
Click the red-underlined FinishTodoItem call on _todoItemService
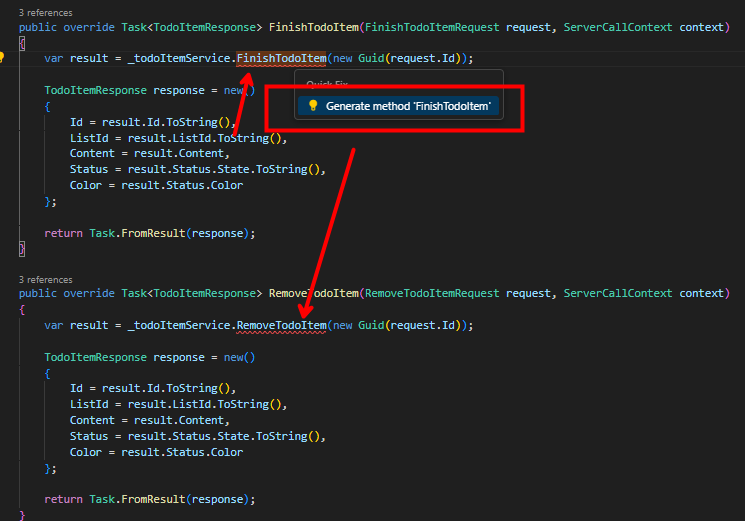pos(281,58)
